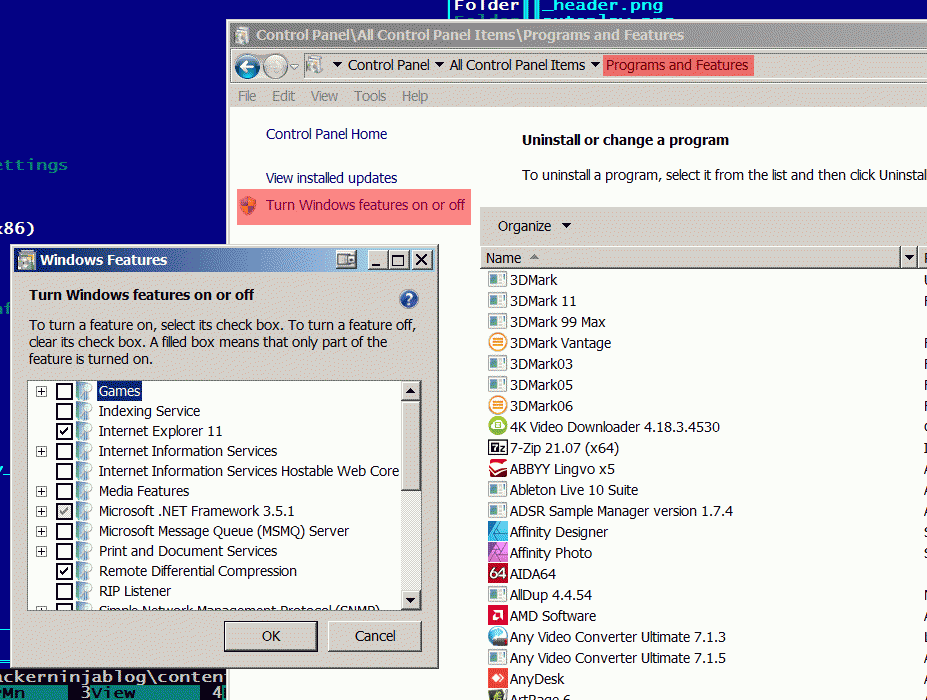927x700 pixels.
Task: Click the ADSR Sample Manager icon
Action: coord(497,510)
